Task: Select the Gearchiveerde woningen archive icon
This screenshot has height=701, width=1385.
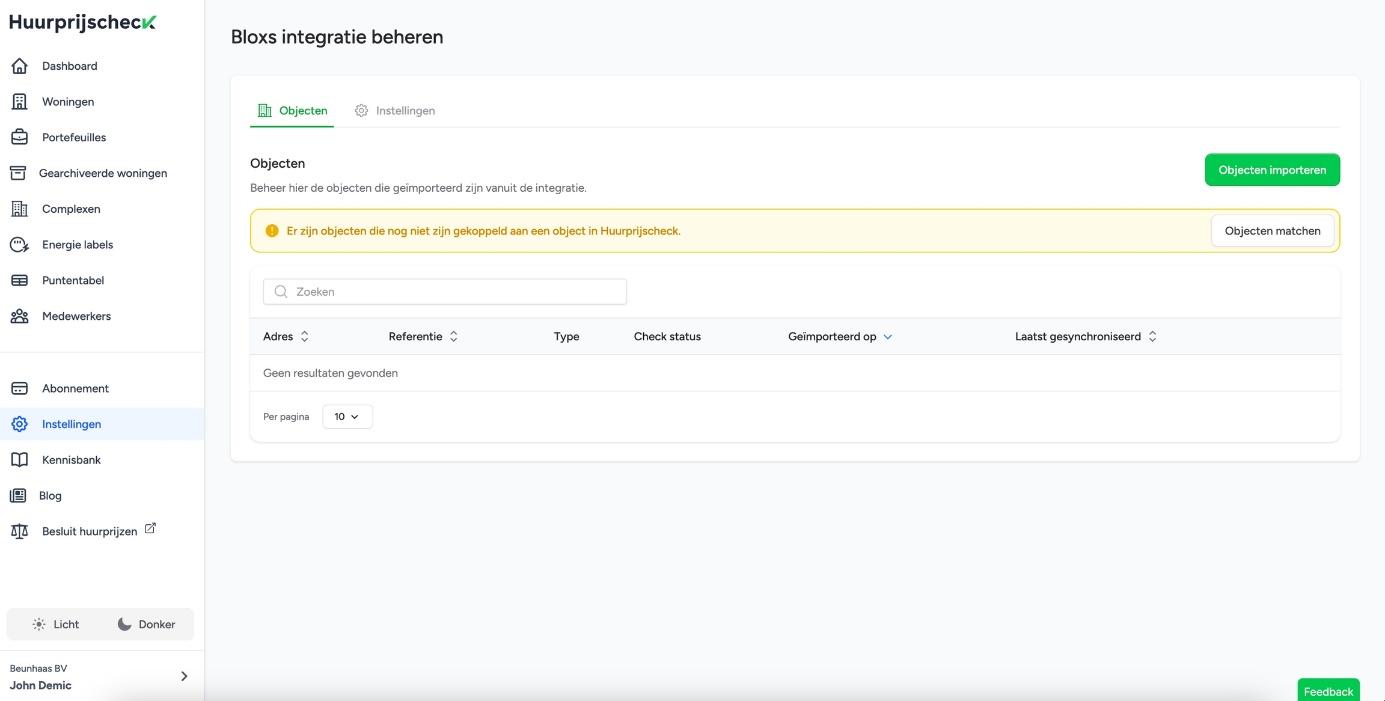Action: pos(18,173)
